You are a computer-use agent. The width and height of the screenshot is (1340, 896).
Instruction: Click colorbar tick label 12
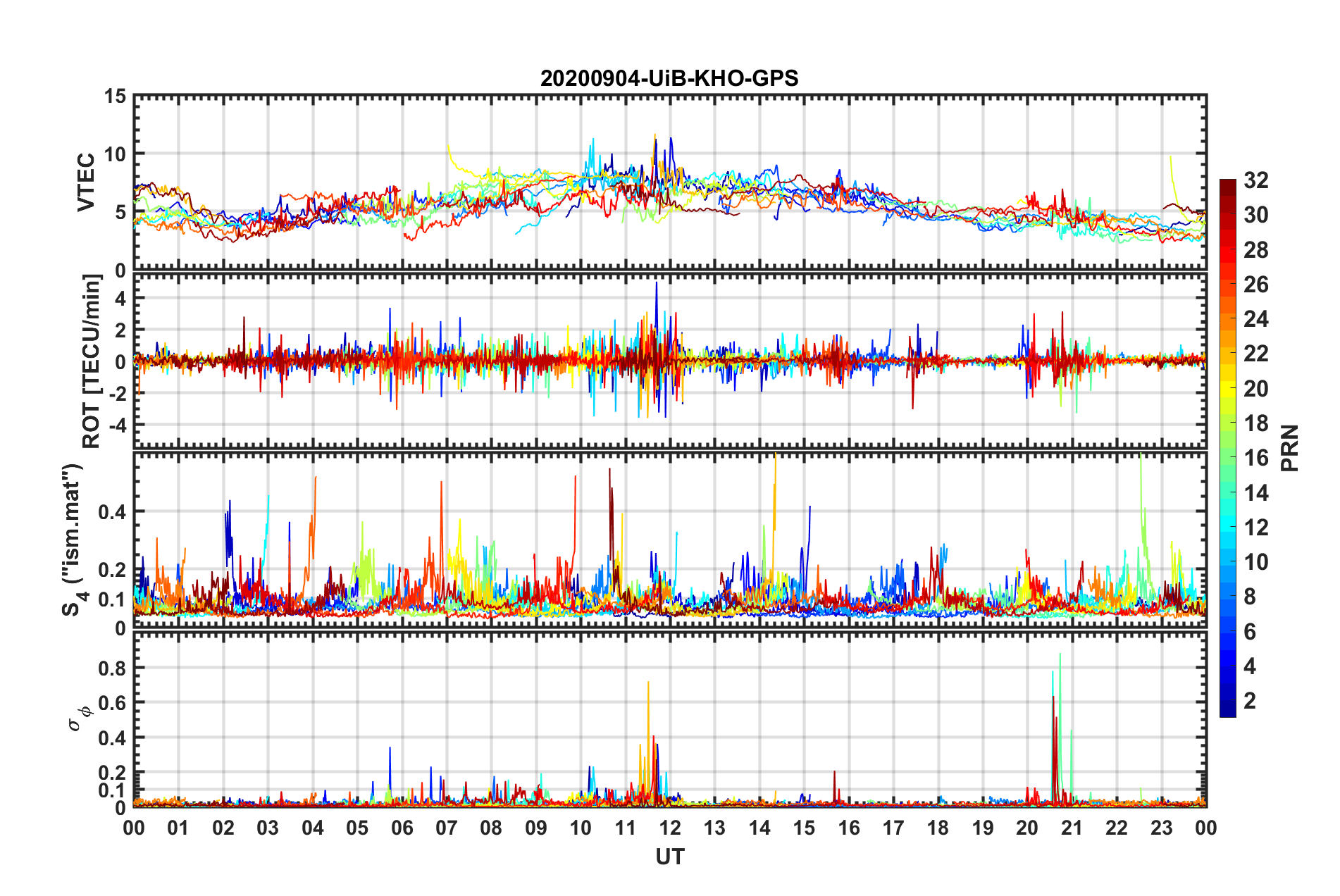(x=1255, y=528)
